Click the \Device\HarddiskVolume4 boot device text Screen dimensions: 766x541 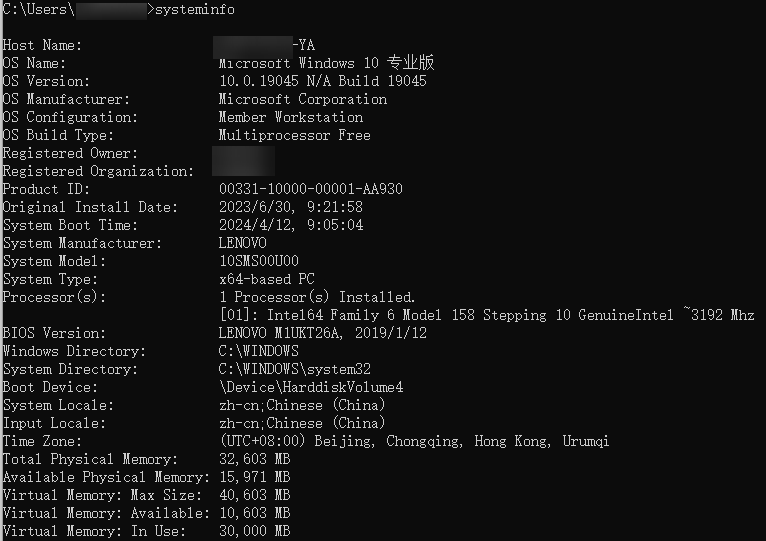click(310, 387)
